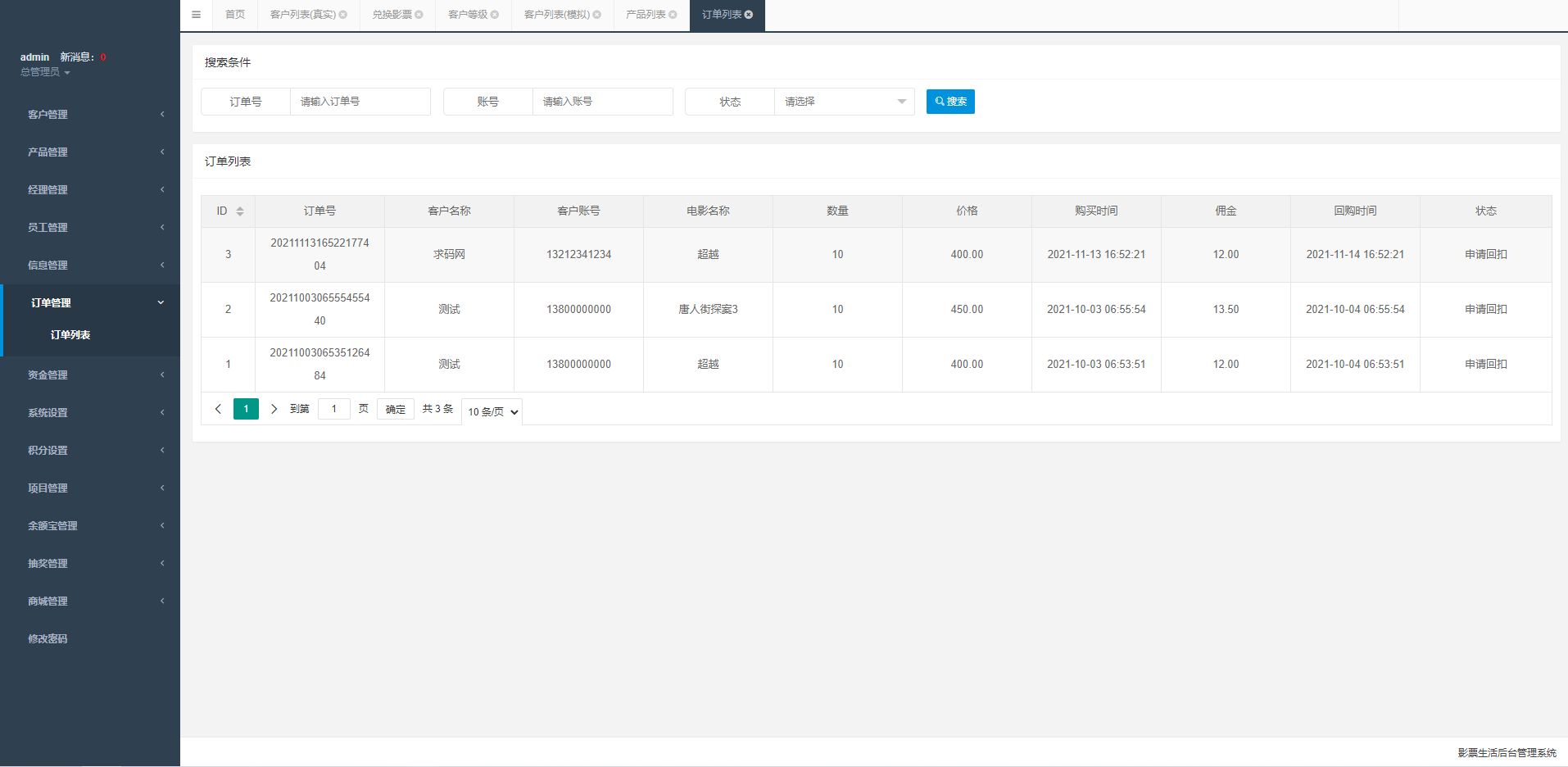
Task: Close the 客户等级 tab
Action: coord(495,15)
